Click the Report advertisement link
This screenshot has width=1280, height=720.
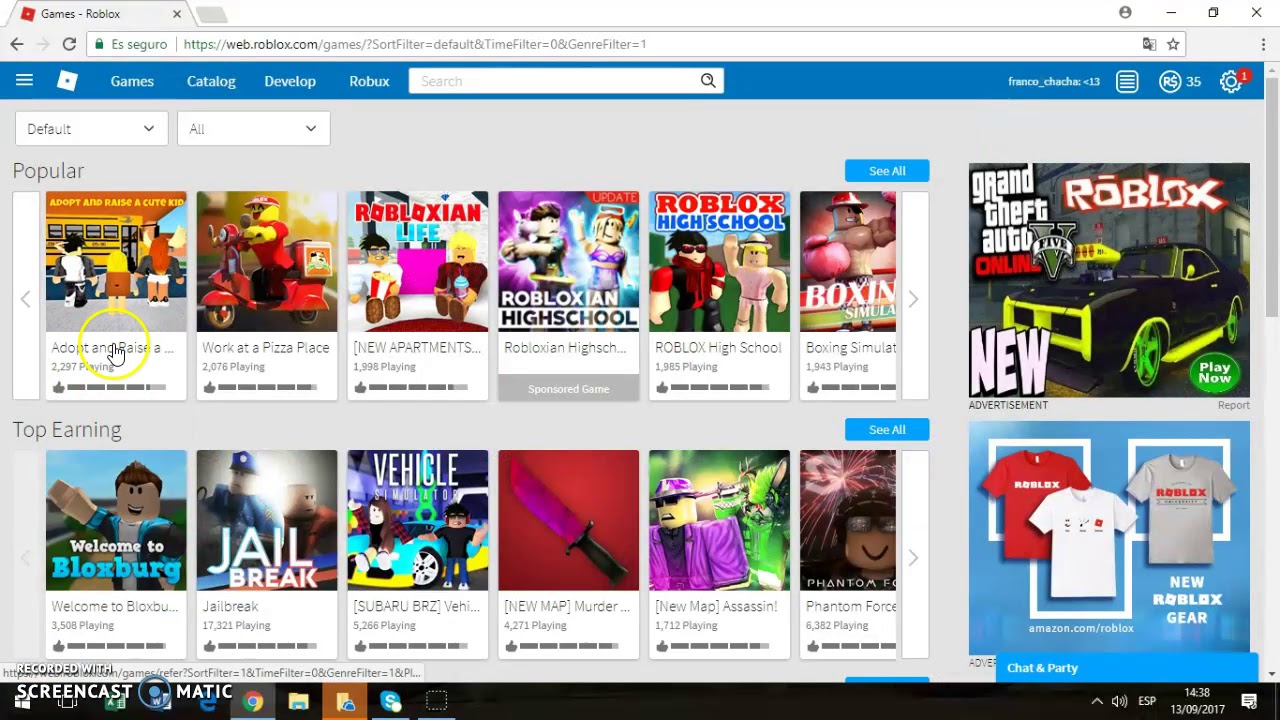1233,405
